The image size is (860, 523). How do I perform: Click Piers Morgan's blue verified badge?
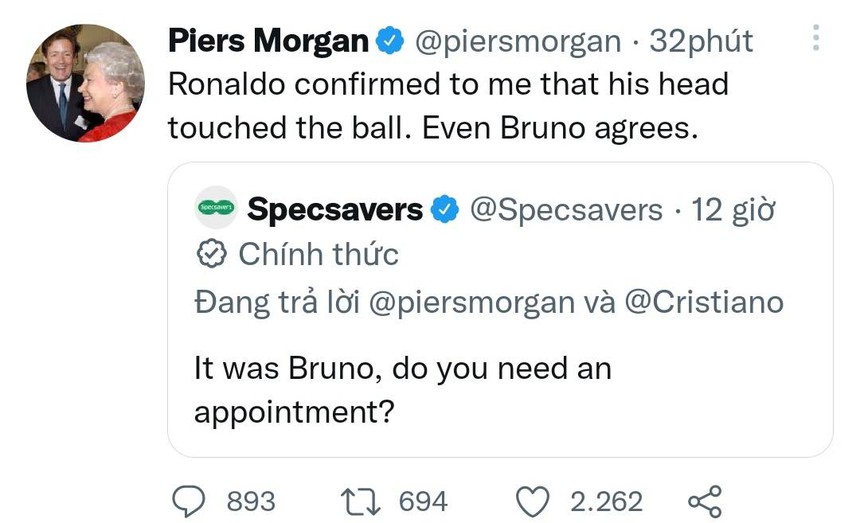point(389,41)
